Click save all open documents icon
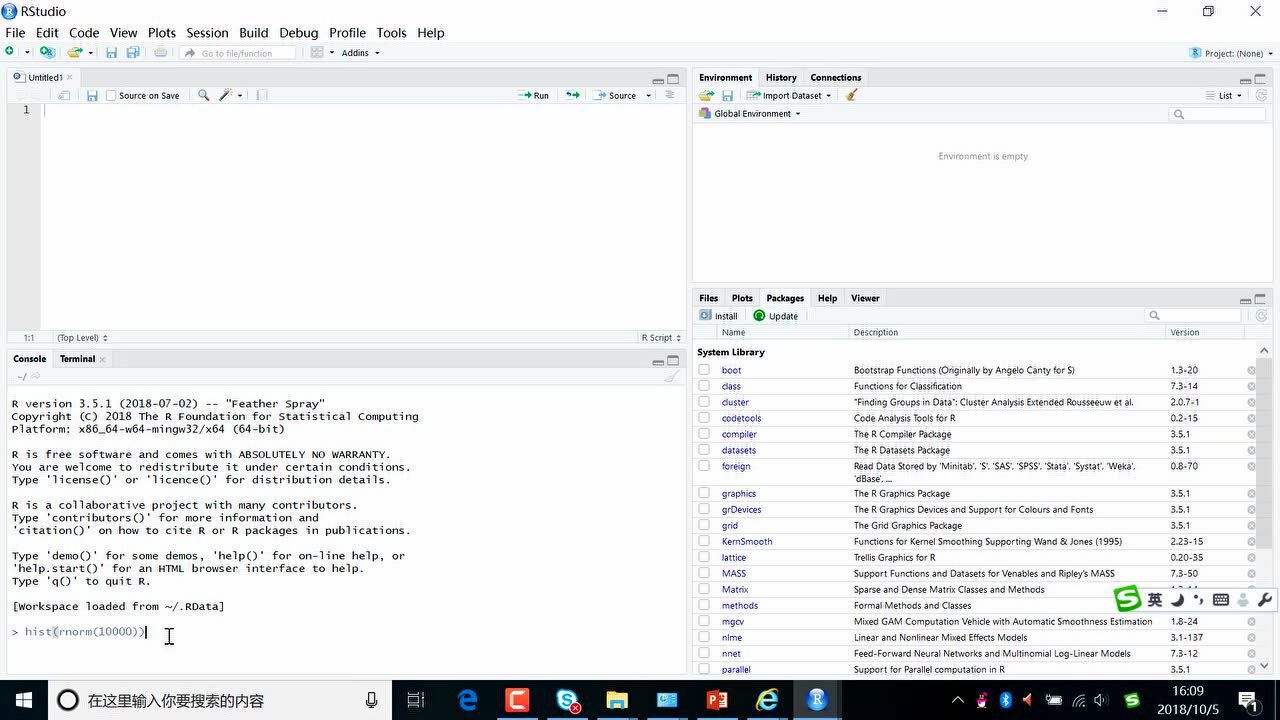 (132, 53)
